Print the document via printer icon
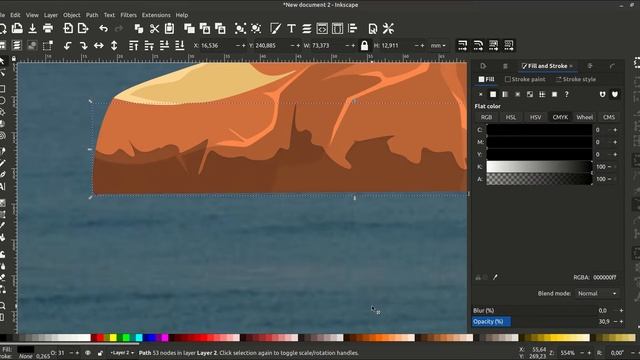The width and height of the screenshot is (640, 360). tap(48, 28)
